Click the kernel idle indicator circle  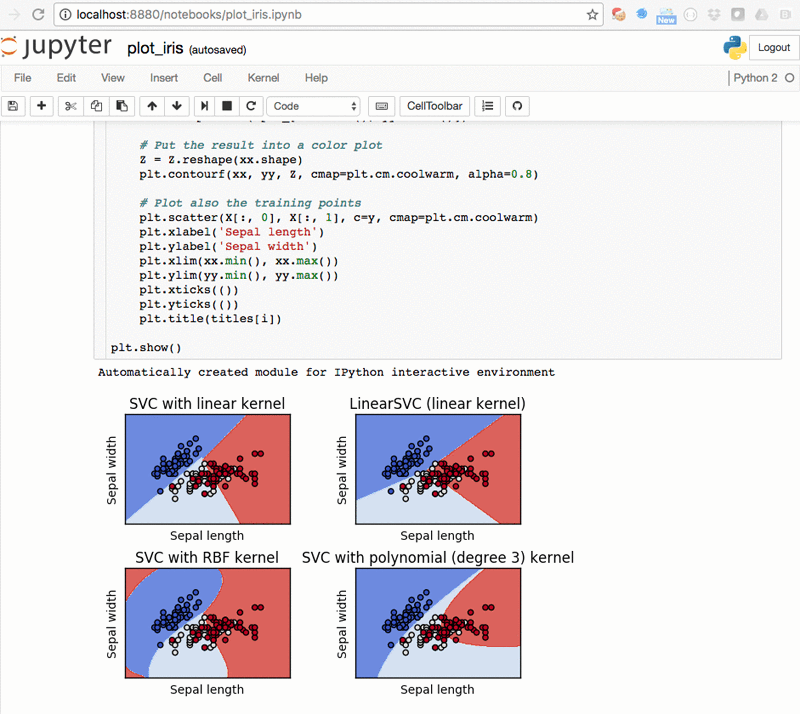pos(789,78)
